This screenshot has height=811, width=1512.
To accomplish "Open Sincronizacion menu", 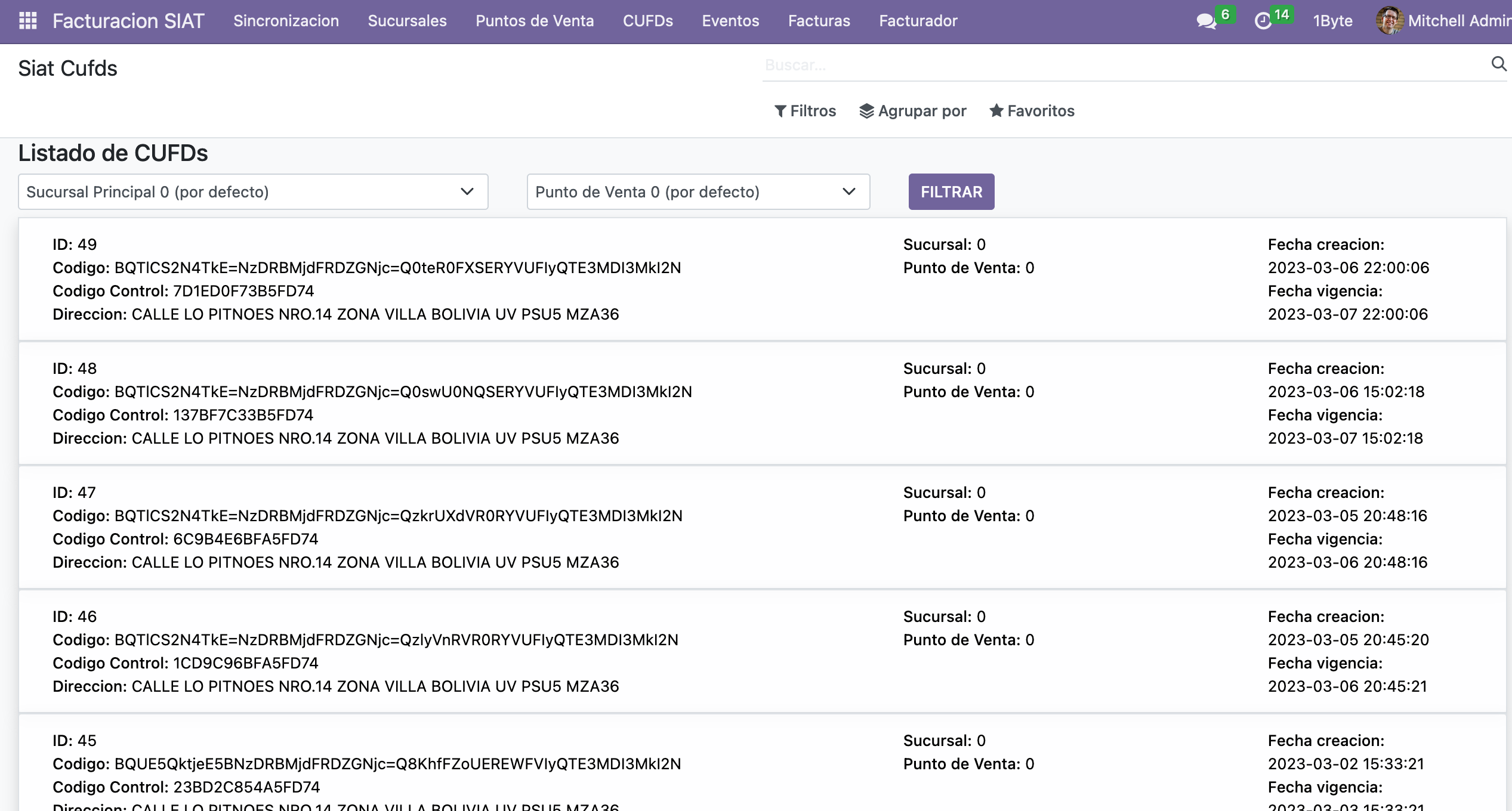I will click(286, 21).
